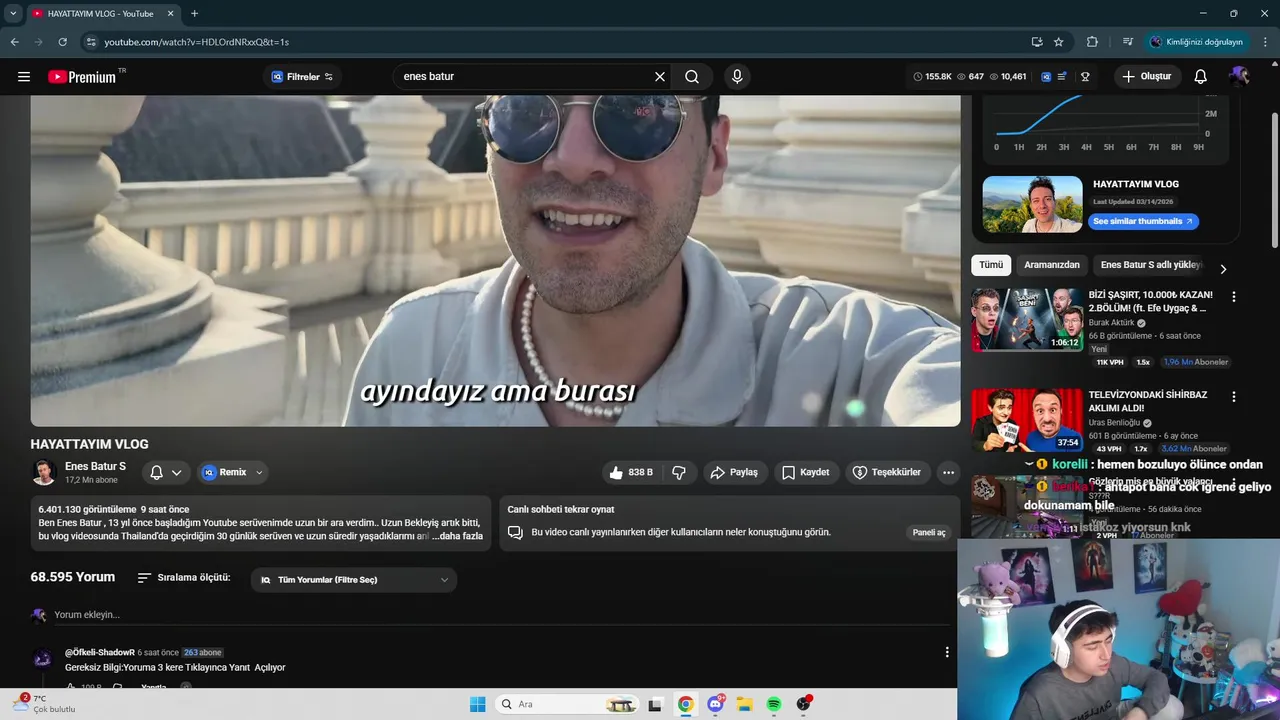Screen dimensions: 1280x720
Task: Click the Chrome address bar URL
Action: click(196, 42)
